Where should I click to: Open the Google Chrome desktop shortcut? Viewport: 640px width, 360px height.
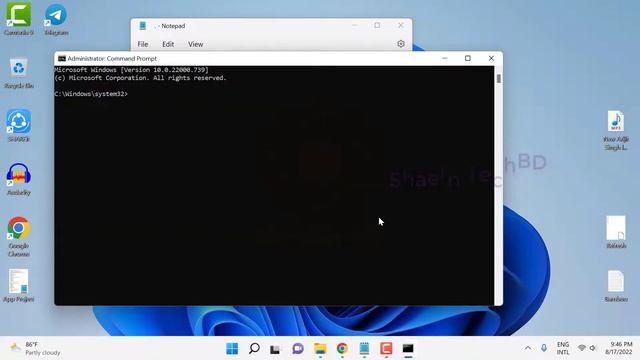coord(18,237)
